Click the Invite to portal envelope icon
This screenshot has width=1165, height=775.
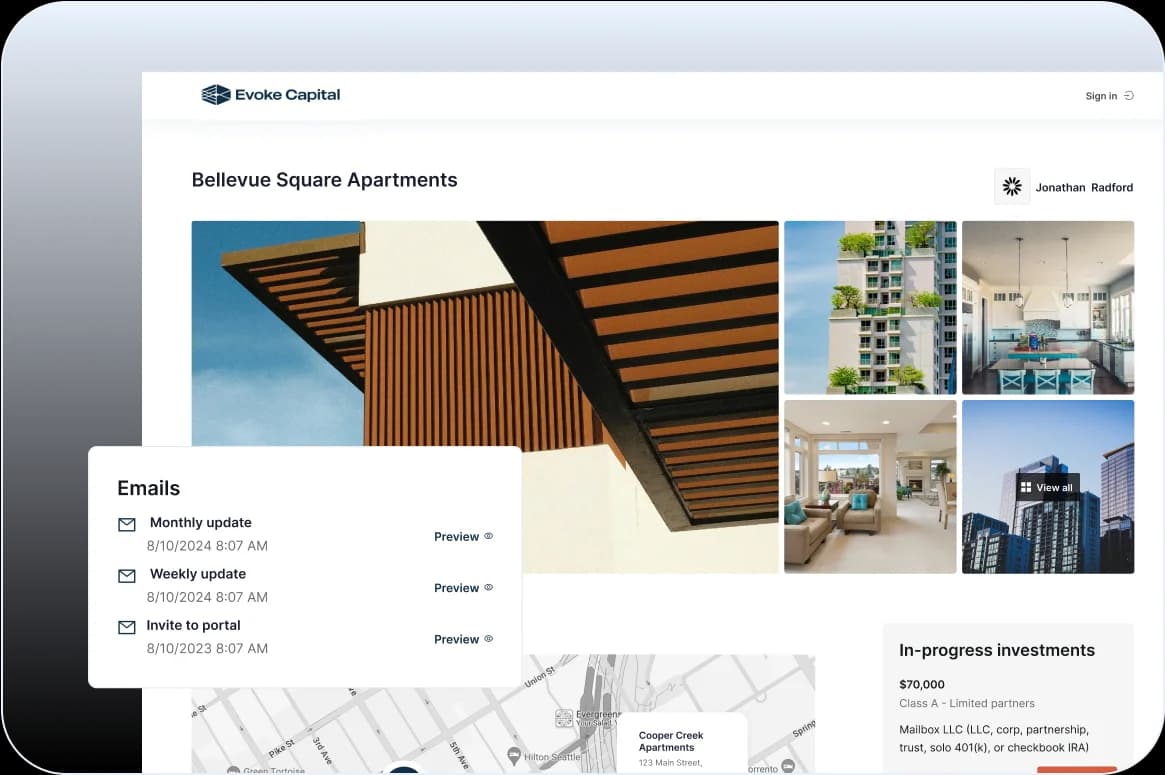coord(127,627)
